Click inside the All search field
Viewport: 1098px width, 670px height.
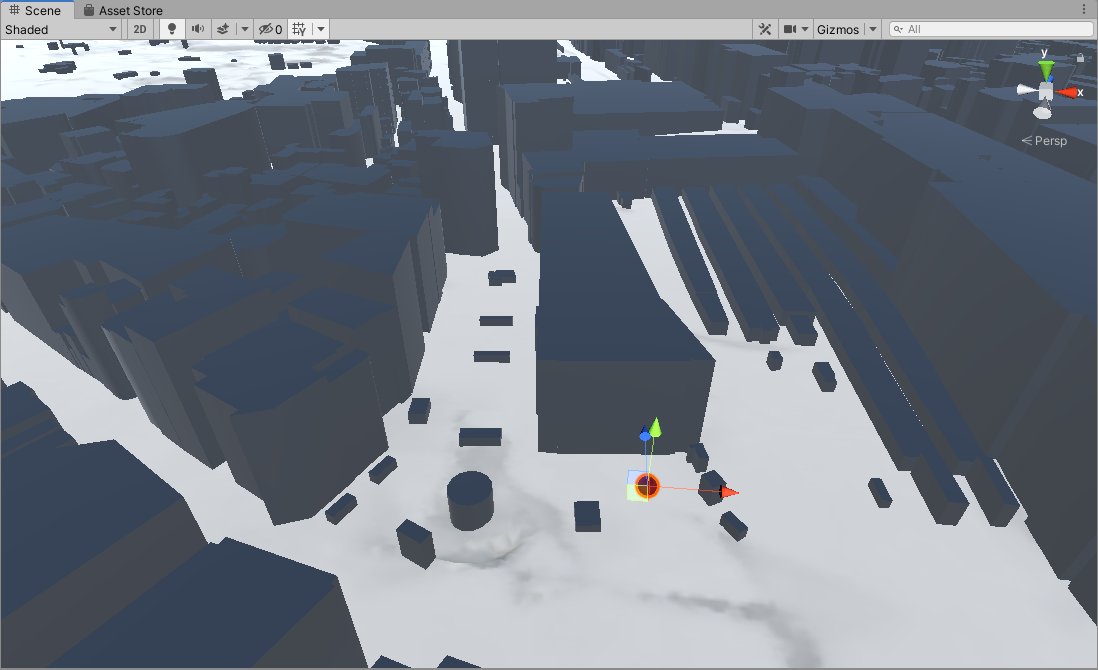click(x=990, y=29)
